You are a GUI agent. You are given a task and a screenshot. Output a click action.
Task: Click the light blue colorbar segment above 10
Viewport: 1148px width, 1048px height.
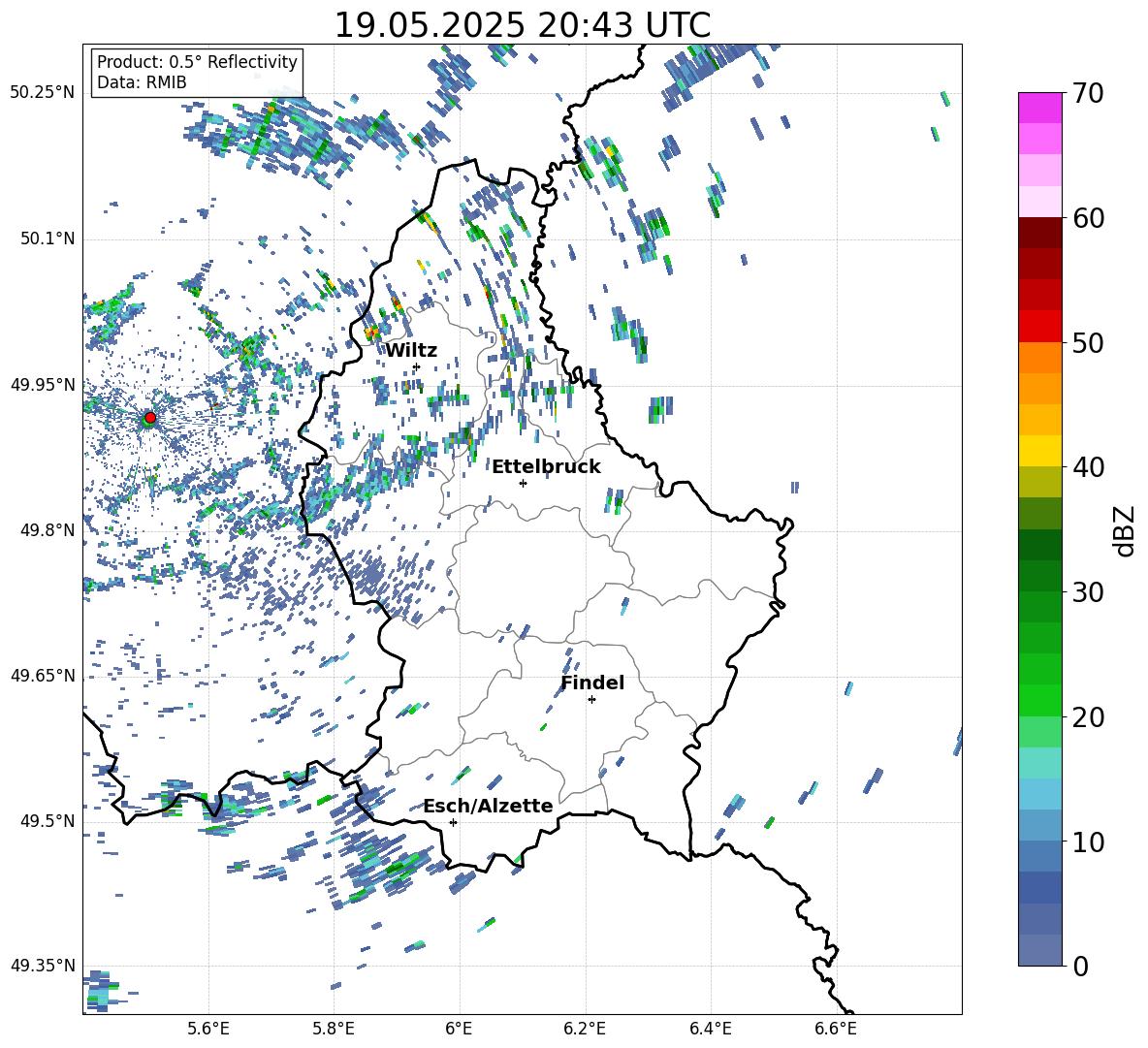pyautogui.click(x=1040, y=794)
